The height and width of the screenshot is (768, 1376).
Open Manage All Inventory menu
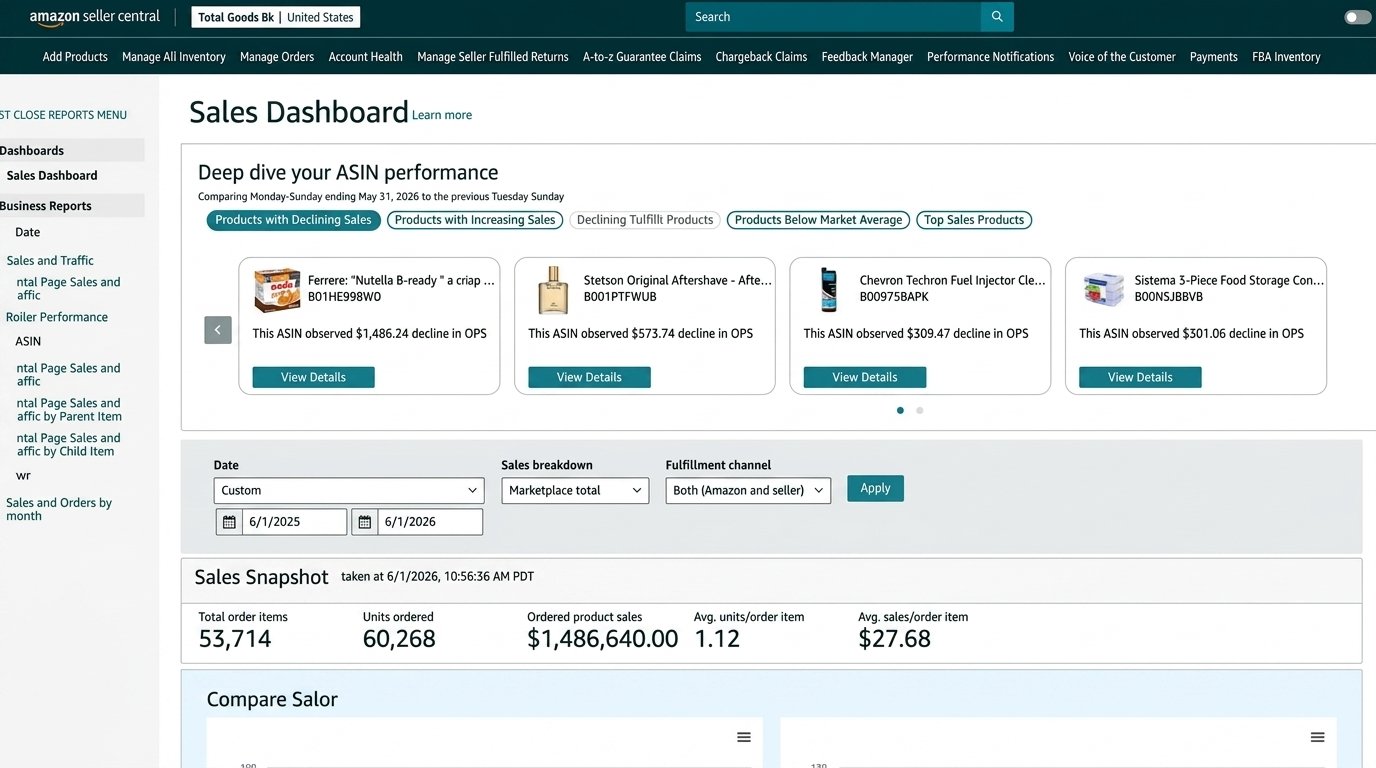174,57
